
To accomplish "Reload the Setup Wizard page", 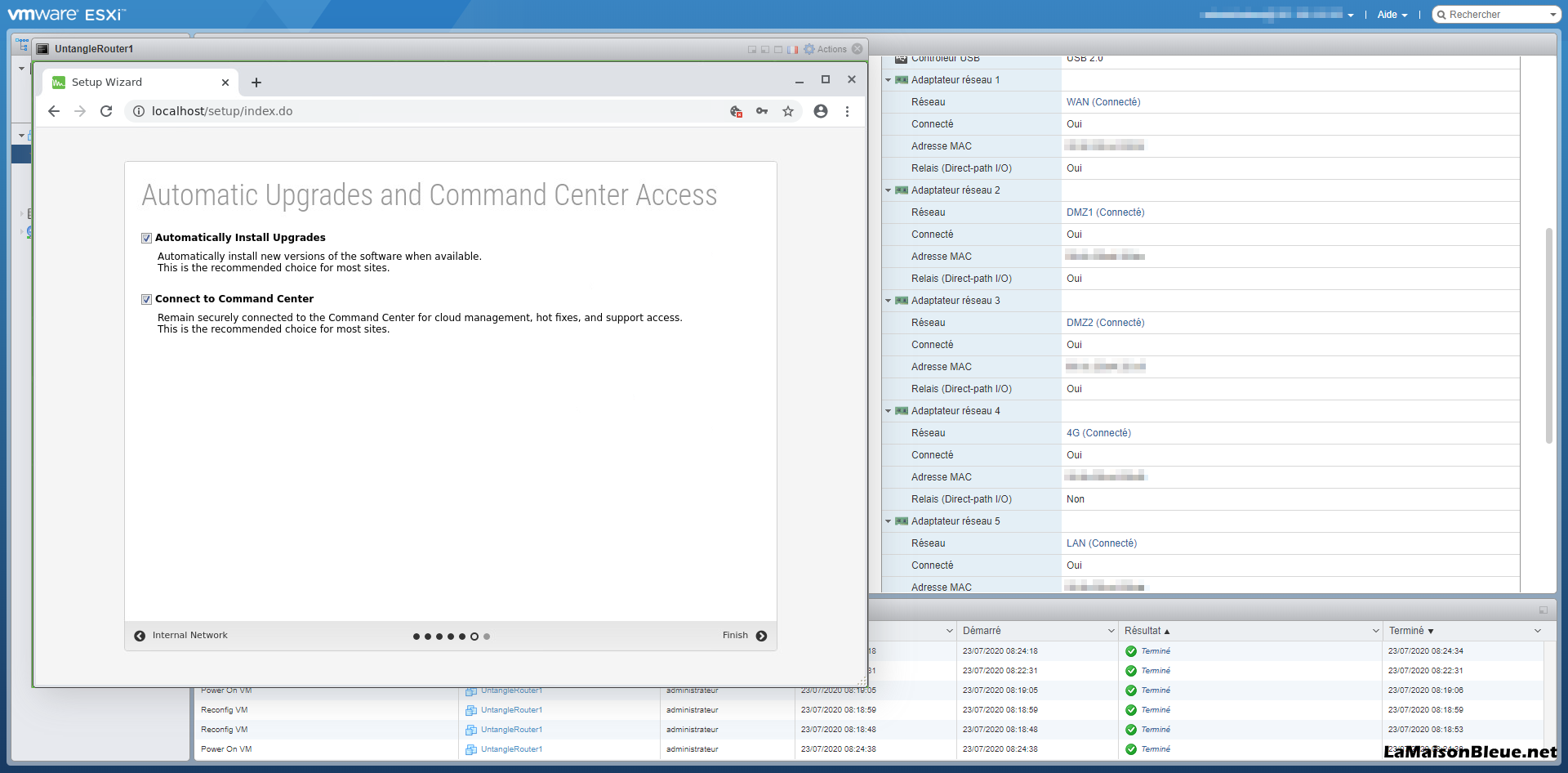I will coord(106,111).
